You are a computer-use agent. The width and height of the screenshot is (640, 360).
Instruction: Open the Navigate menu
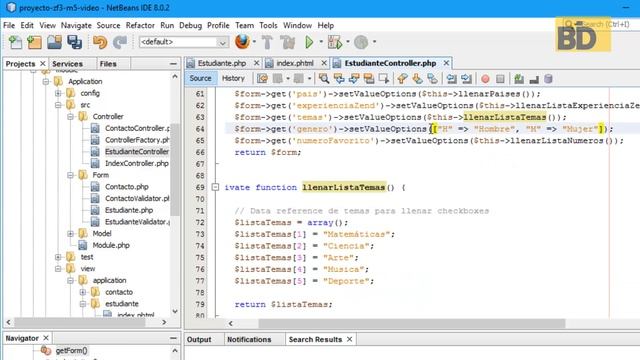[76, 25]
